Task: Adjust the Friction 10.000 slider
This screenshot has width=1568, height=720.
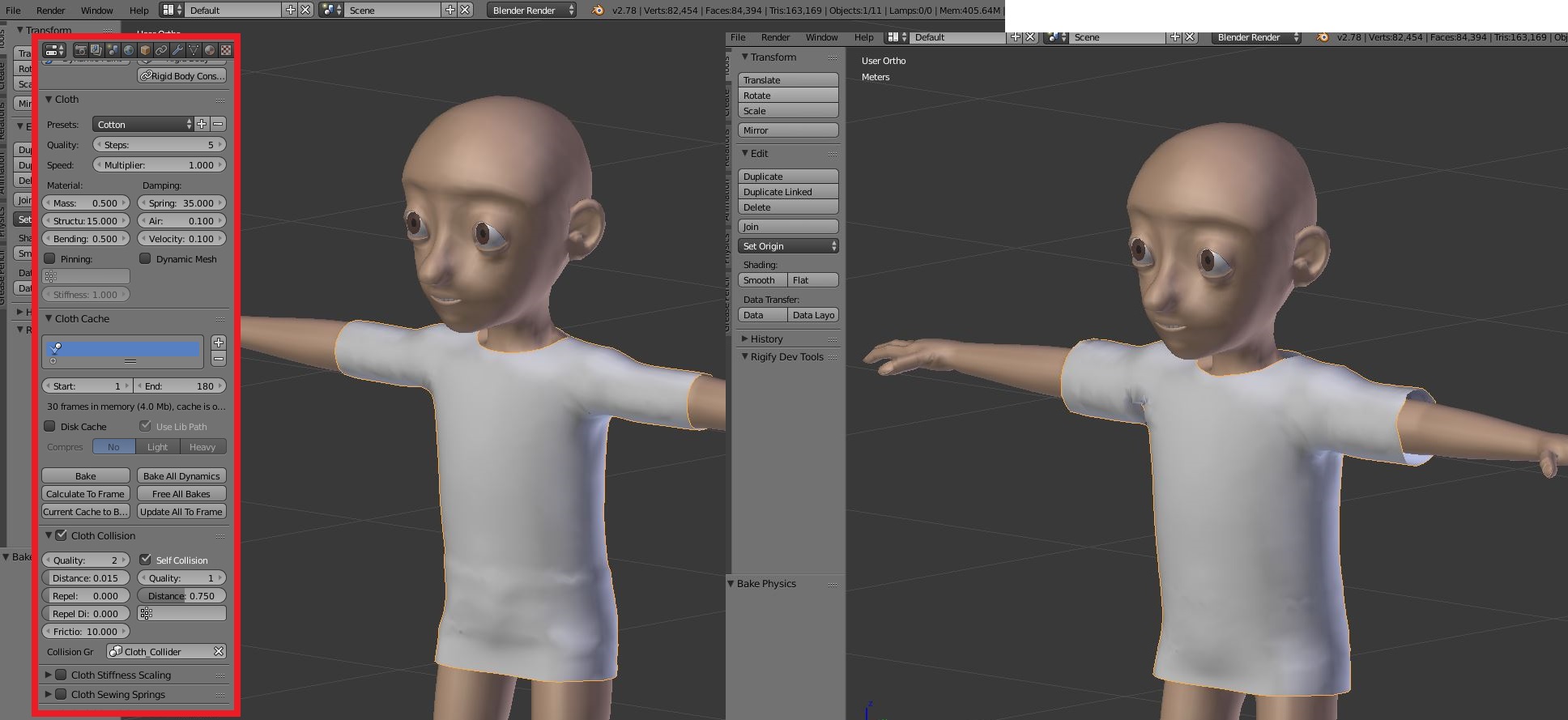Action: tap(86, 631)
